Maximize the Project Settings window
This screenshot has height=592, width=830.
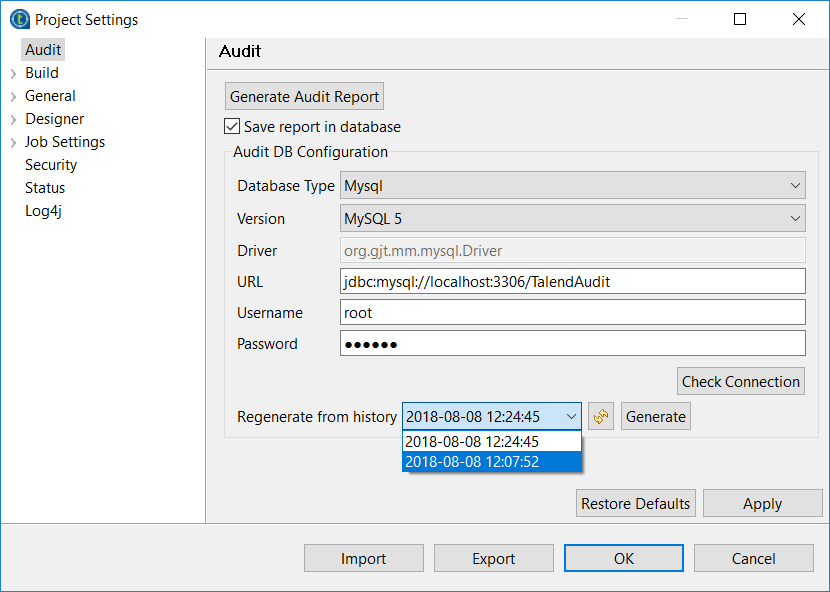point(740,19)
